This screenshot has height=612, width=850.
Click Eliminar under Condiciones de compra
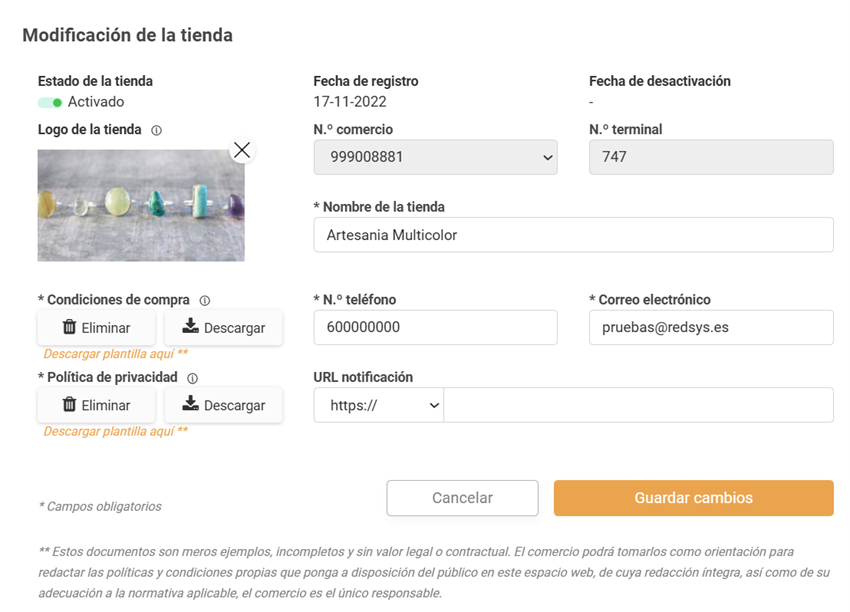[x=96, y=327]
